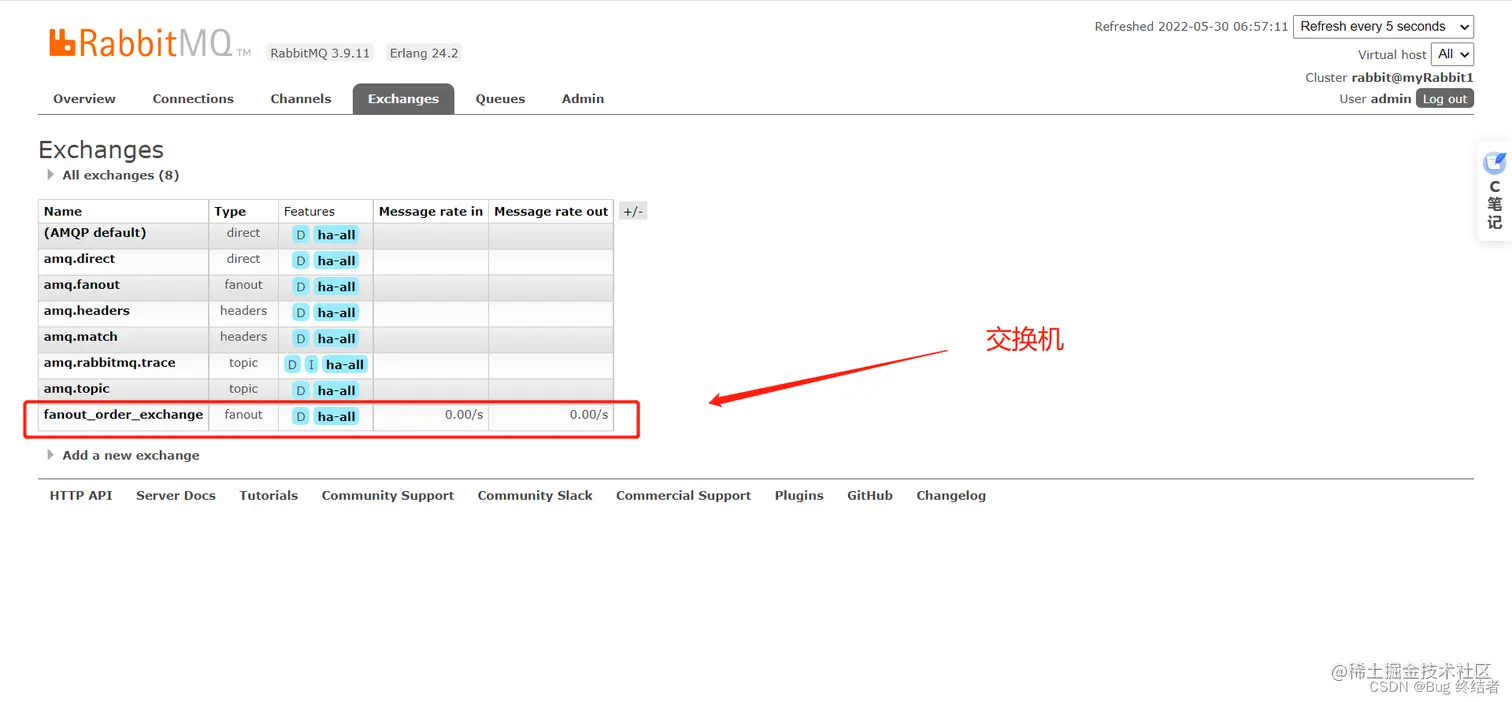
Task: Open the Virtual host dropdown
Action: 1452,54
